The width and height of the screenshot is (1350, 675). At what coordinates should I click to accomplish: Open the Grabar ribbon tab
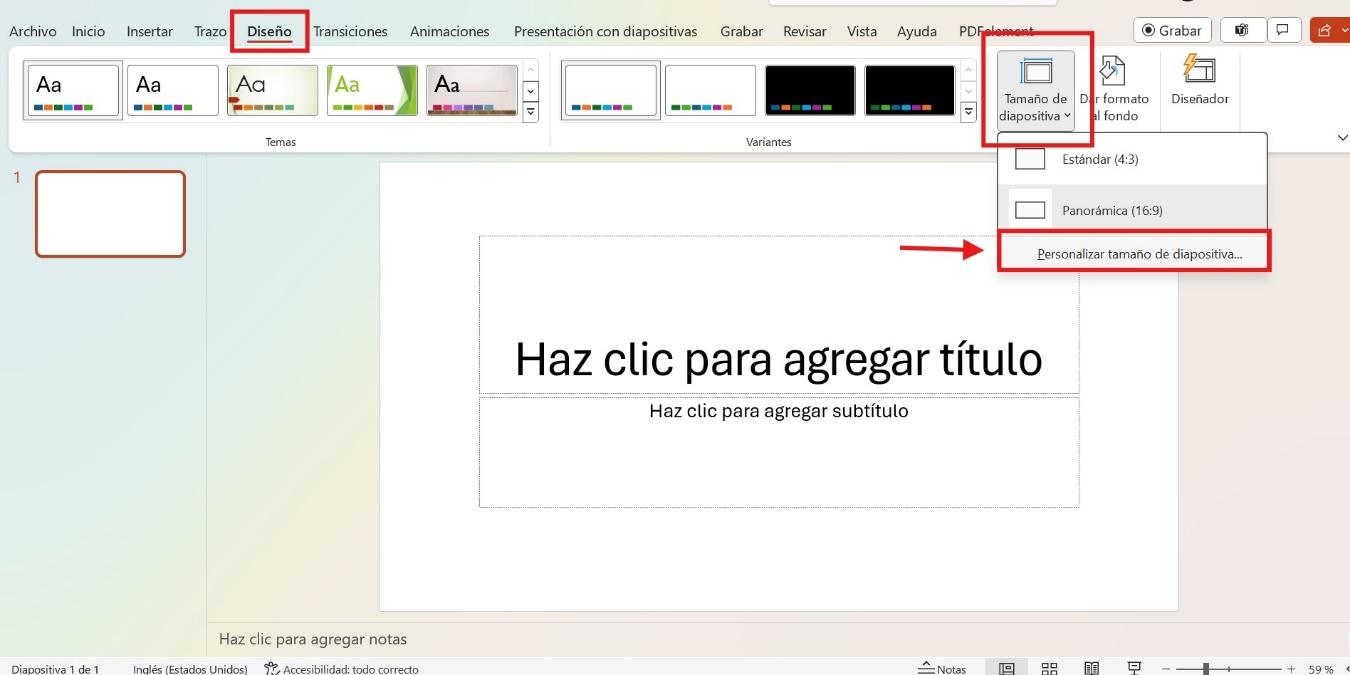pyautogui.click(x=741, y=31)
